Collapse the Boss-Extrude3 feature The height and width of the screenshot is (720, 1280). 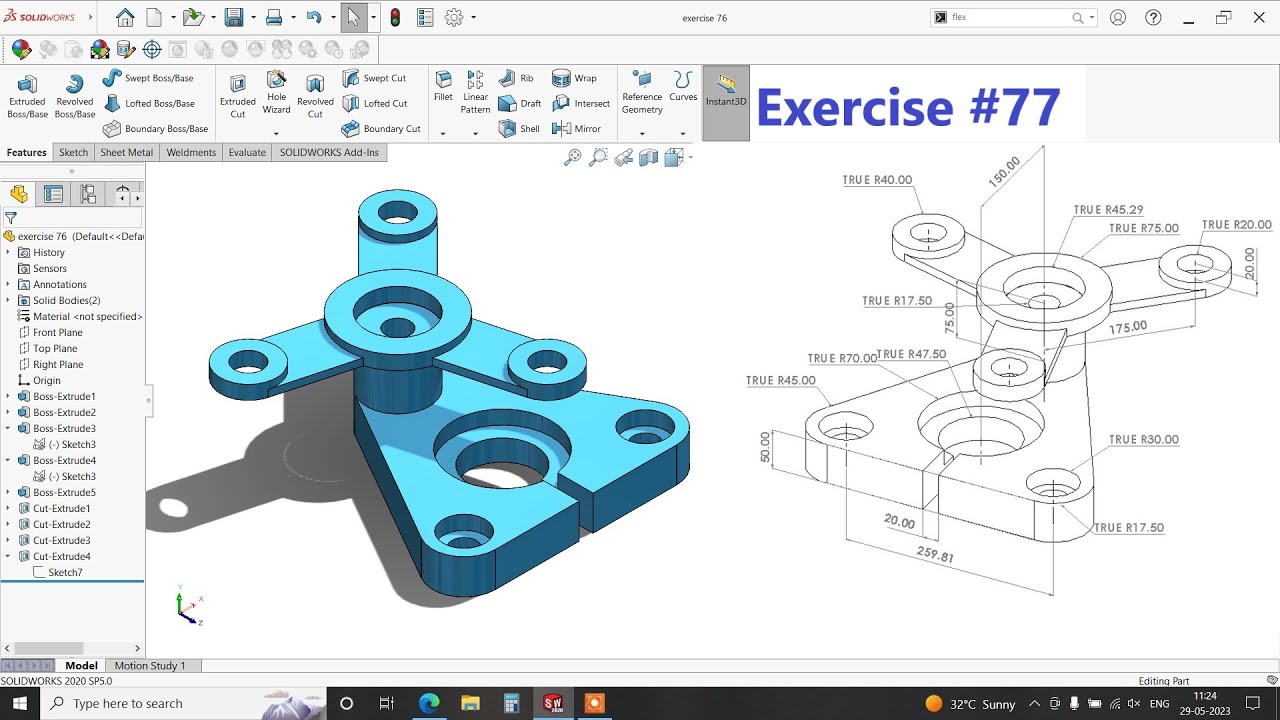click(x=8, y=428)
